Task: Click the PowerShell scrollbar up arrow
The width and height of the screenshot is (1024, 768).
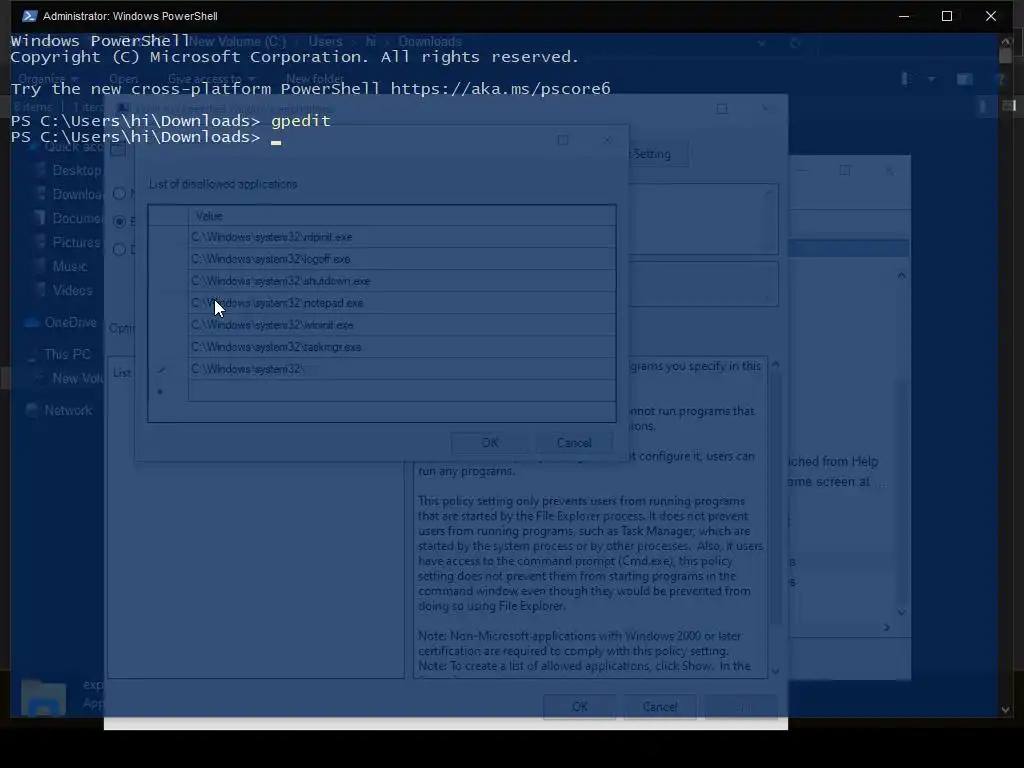Action: coord(1006,40)
